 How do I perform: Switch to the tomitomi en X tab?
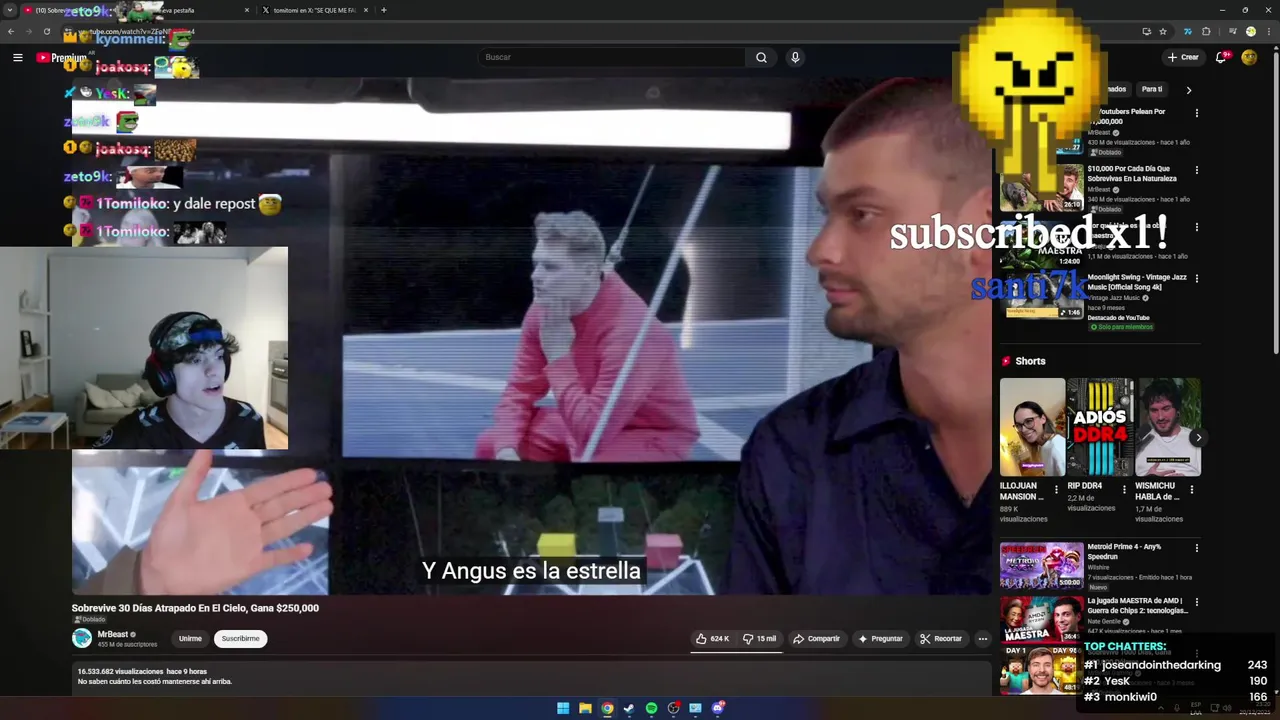pos(315,10)
